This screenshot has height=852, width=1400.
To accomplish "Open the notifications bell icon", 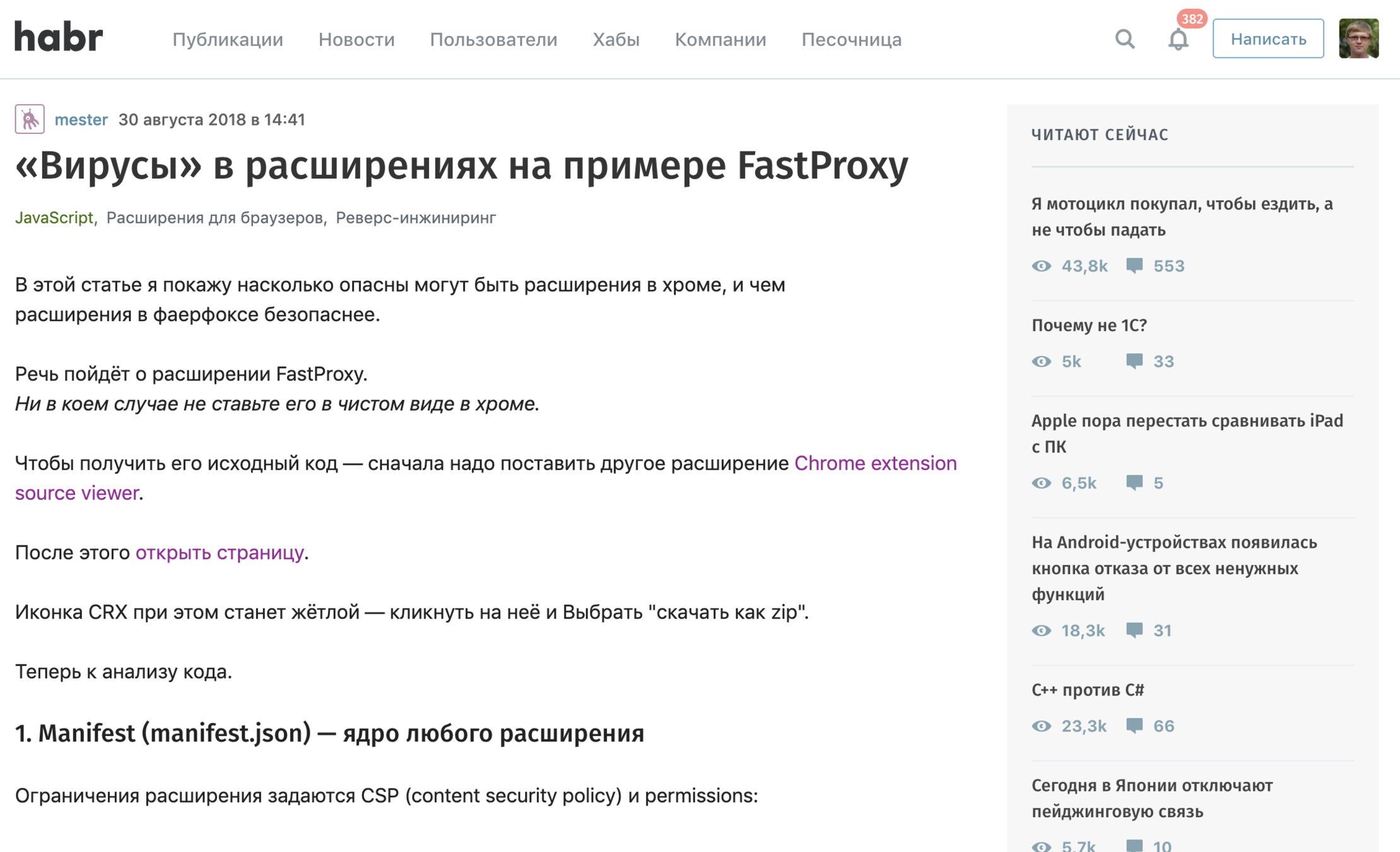I will tap(1177, 39).
